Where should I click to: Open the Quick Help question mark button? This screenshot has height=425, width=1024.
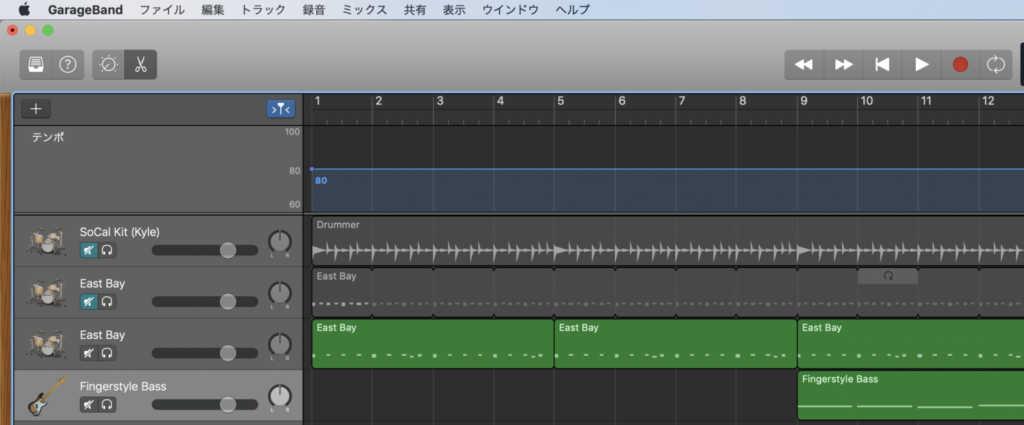tap(68, 65)
